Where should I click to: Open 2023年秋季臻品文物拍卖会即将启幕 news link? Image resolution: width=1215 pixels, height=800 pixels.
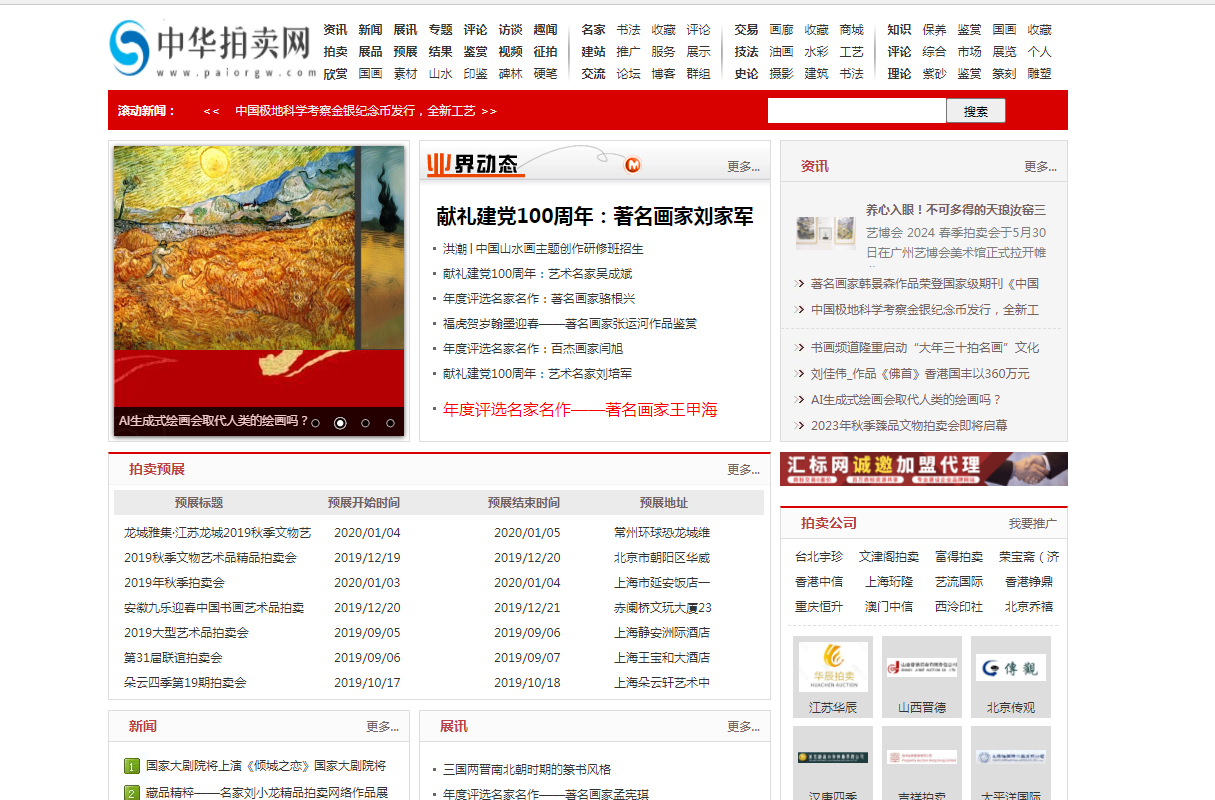coord(909,425)
